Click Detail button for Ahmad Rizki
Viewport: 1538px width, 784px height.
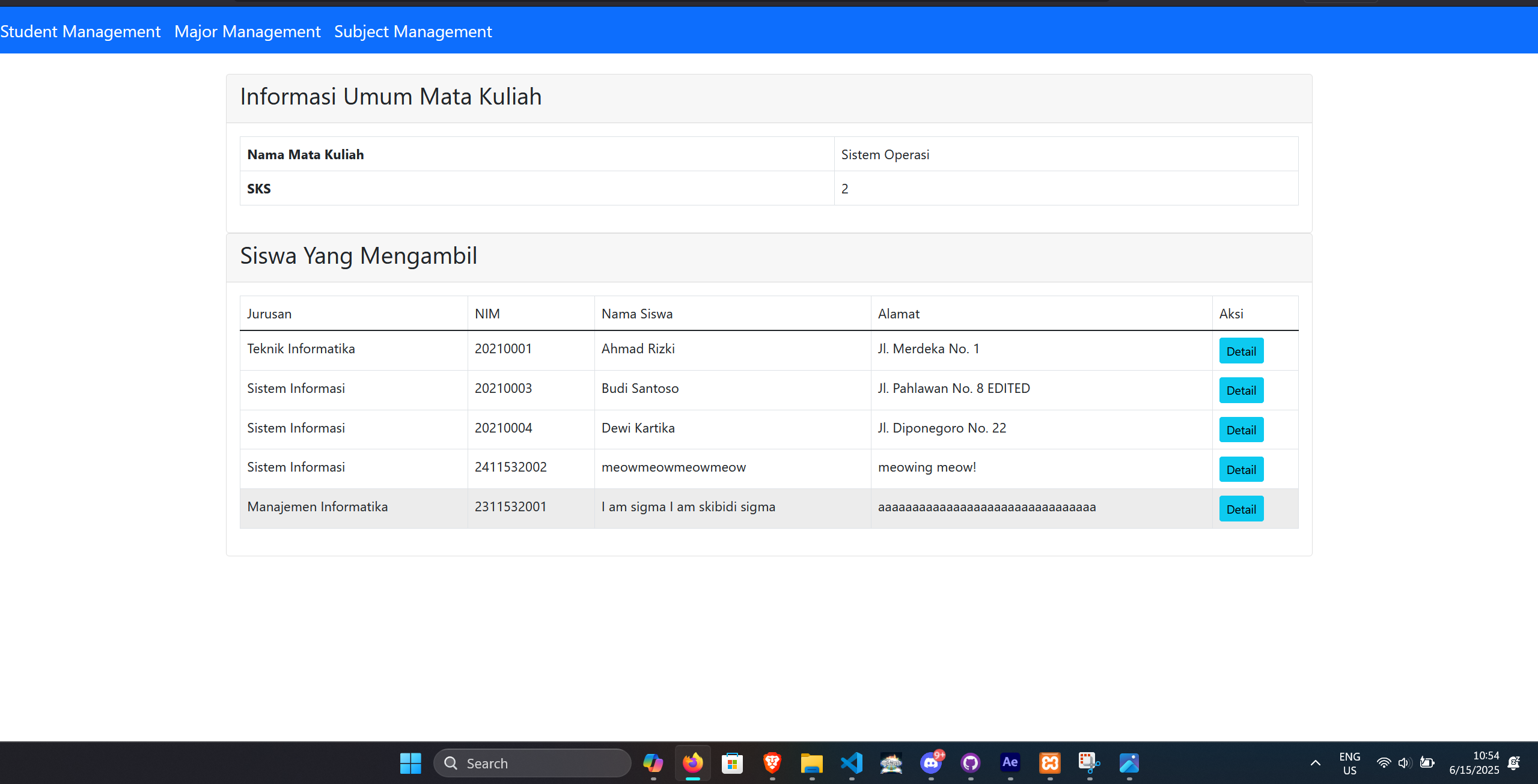[1240, 351]
